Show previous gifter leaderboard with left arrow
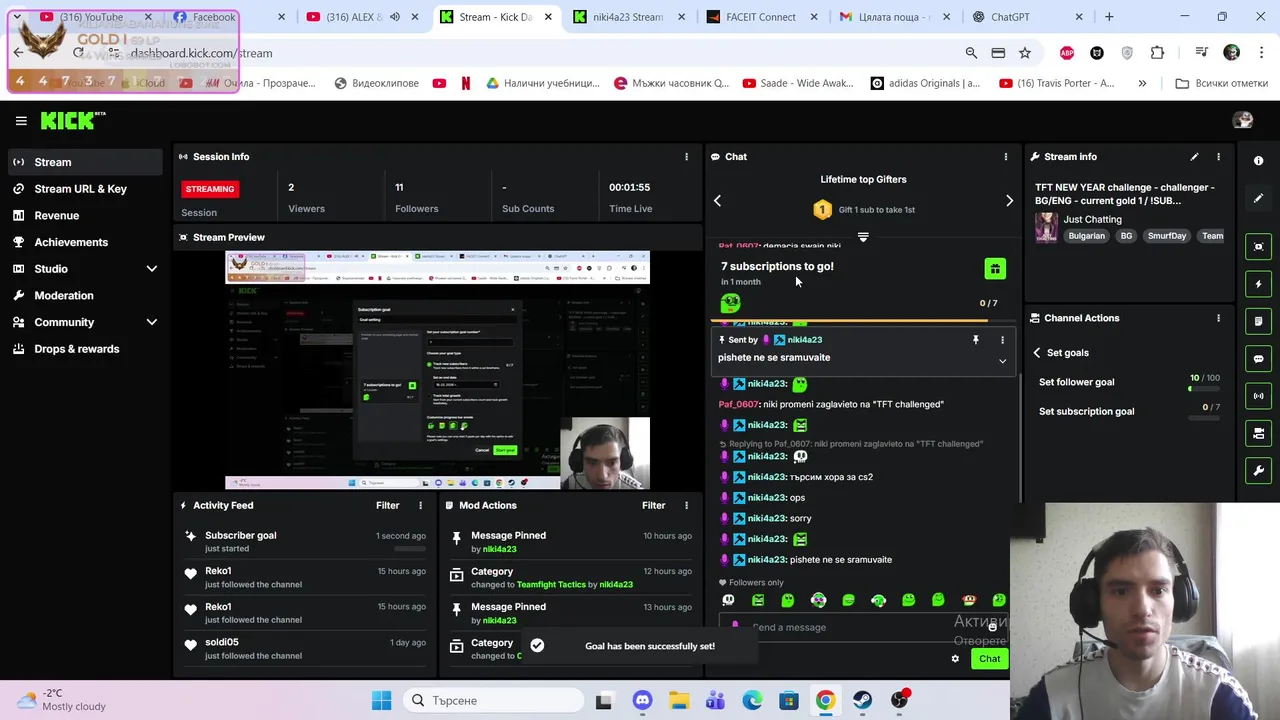Viewport: 1280px width, 720px height. [x=717, y=201]
